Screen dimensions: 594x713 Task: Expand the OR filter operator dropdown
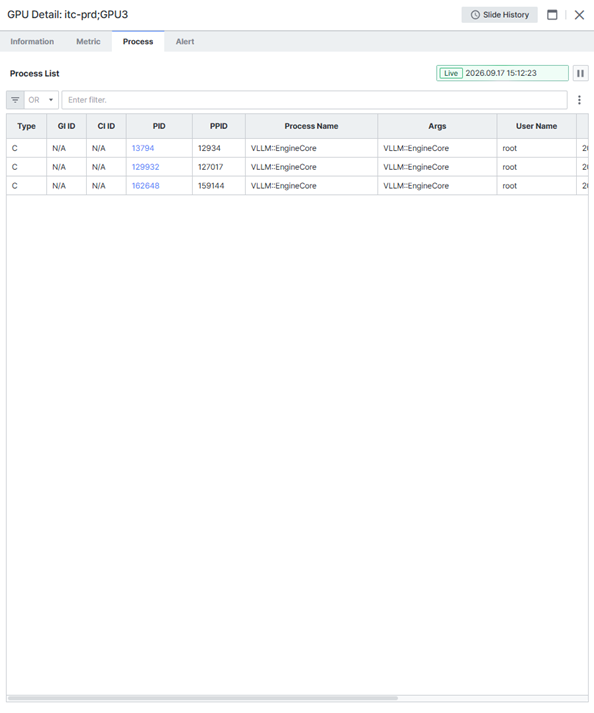[x=41, y=100]
